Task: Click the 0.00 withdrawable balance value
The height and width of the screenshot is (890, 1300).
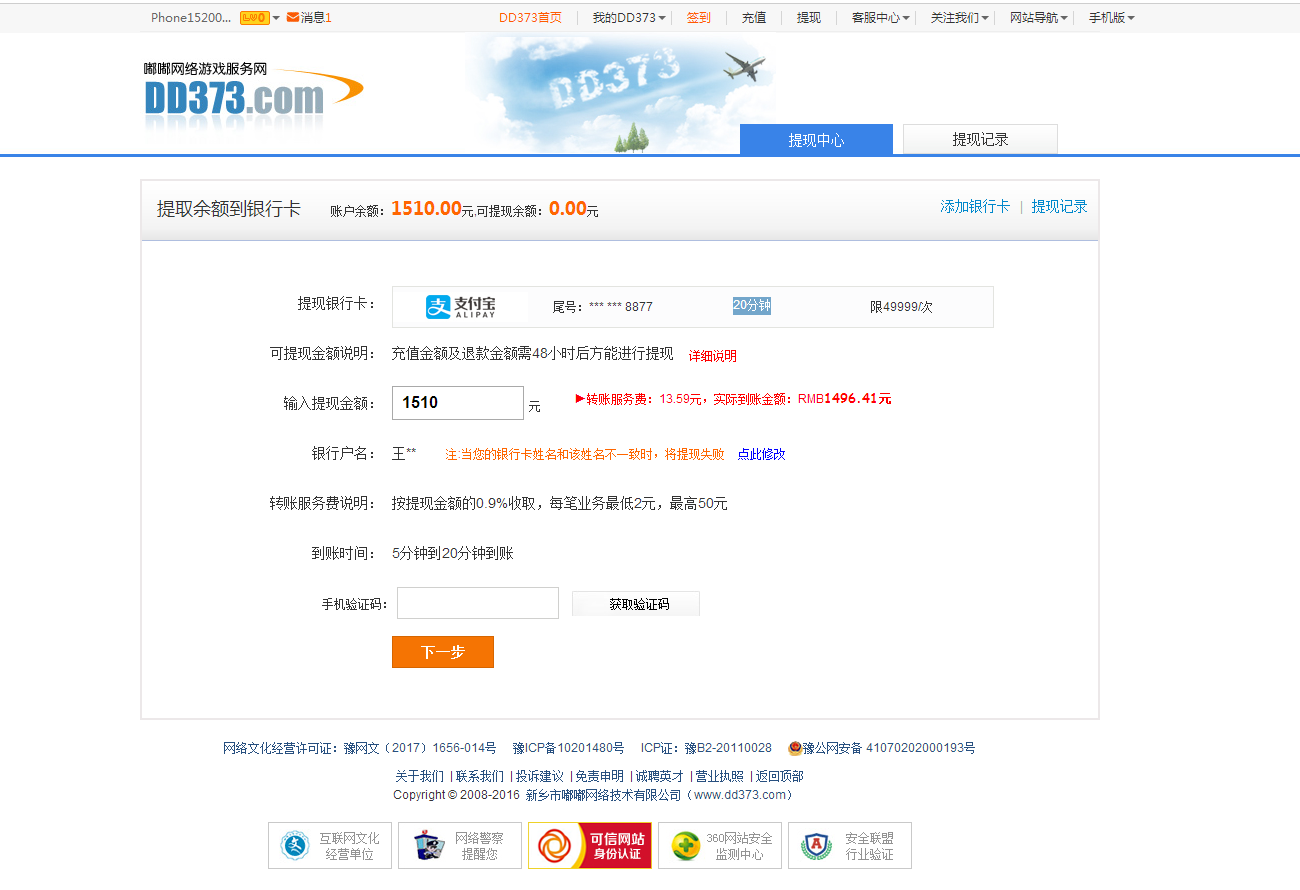Action: click(x=567, y=208)
